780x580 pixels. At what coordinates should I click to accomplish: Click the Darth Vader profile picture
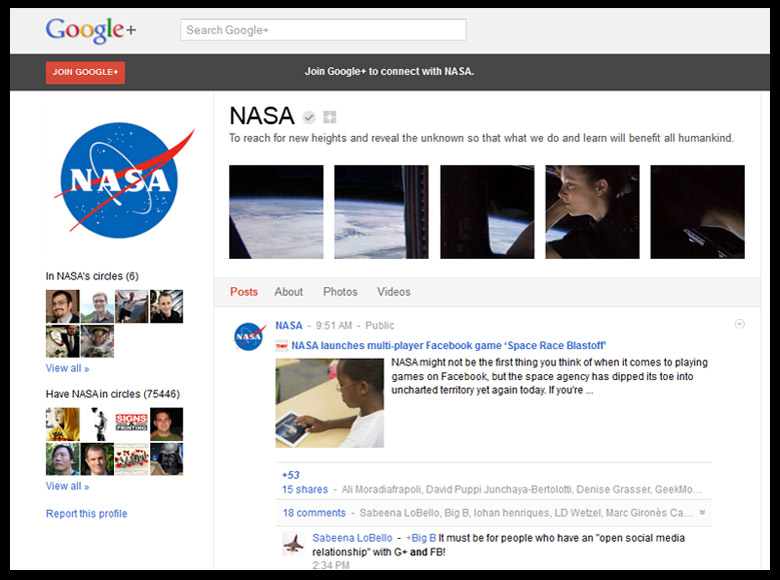[166, 459]
